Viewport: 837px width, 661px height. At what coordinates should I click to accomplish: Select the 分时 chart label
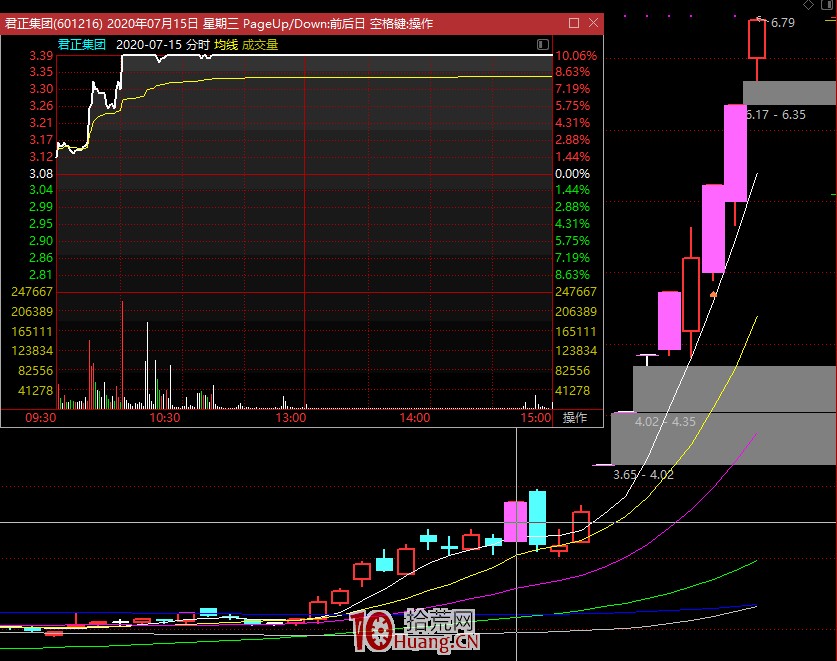point(198,44)
